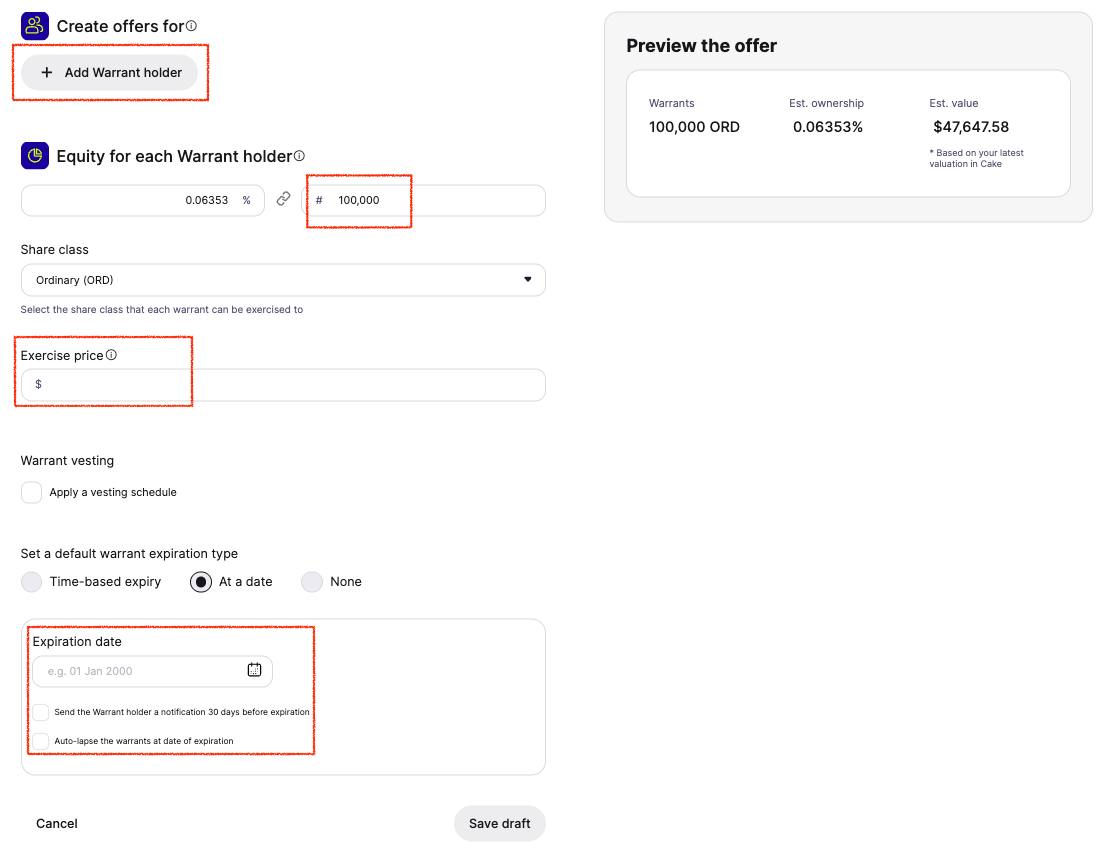
Task: Enable Apply a vesting schedule checkbox
Action: (32, 492)
